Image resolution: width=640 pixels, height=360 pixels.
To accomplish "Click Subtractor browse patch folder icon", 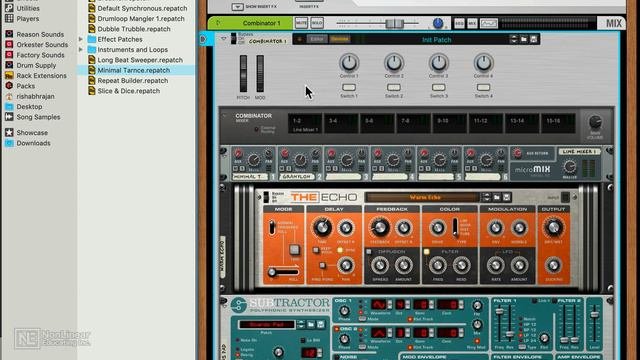I will (x=311, y=324).
